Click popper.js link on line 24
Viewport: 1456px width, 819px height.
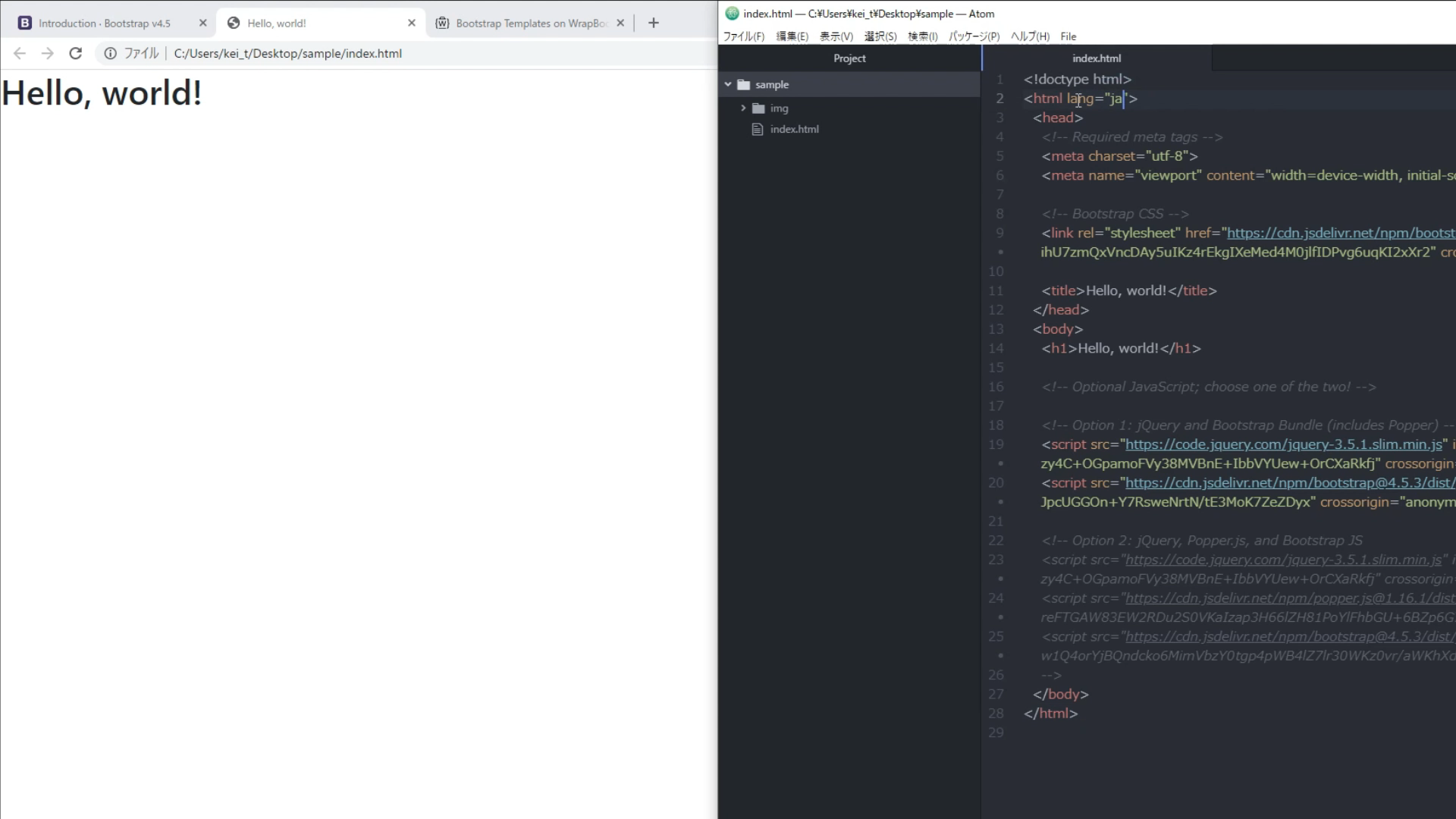point(1290,598)
